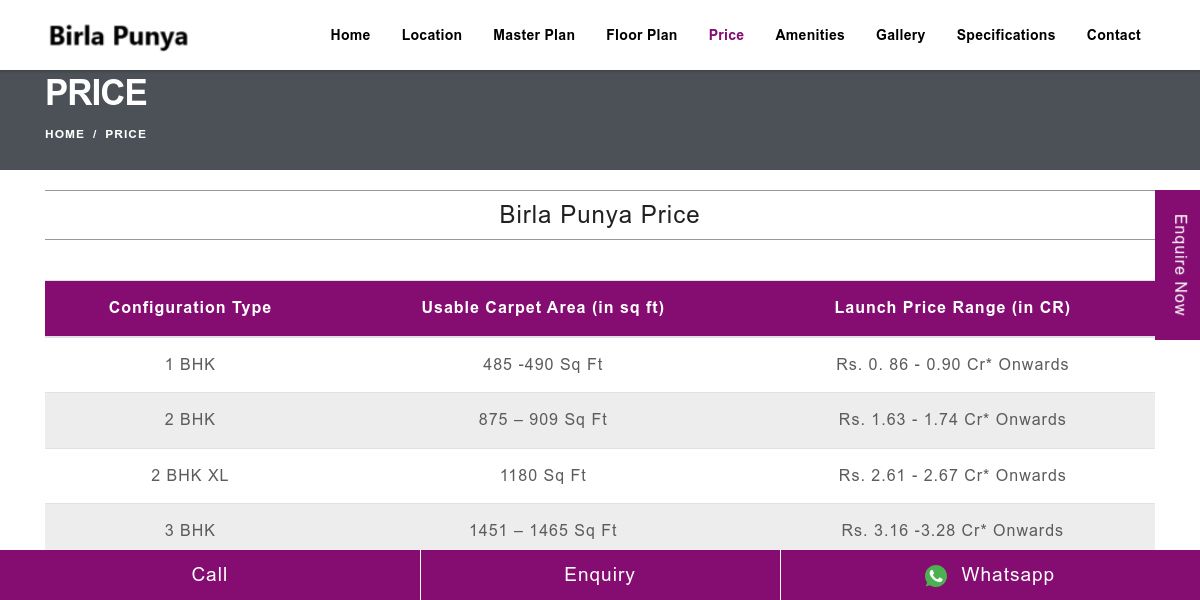Select the Price menu item
This screenshot has width=1200, height=600.
[x=726, y=35]
